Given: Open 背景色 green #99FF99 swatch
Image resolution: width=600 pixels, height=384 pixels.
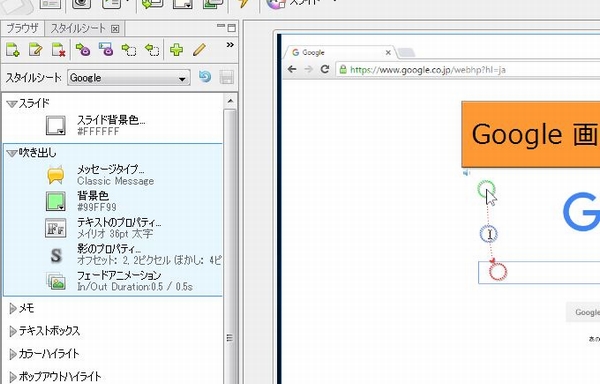Looking at the screenshot, I should (x=56, y=202).
